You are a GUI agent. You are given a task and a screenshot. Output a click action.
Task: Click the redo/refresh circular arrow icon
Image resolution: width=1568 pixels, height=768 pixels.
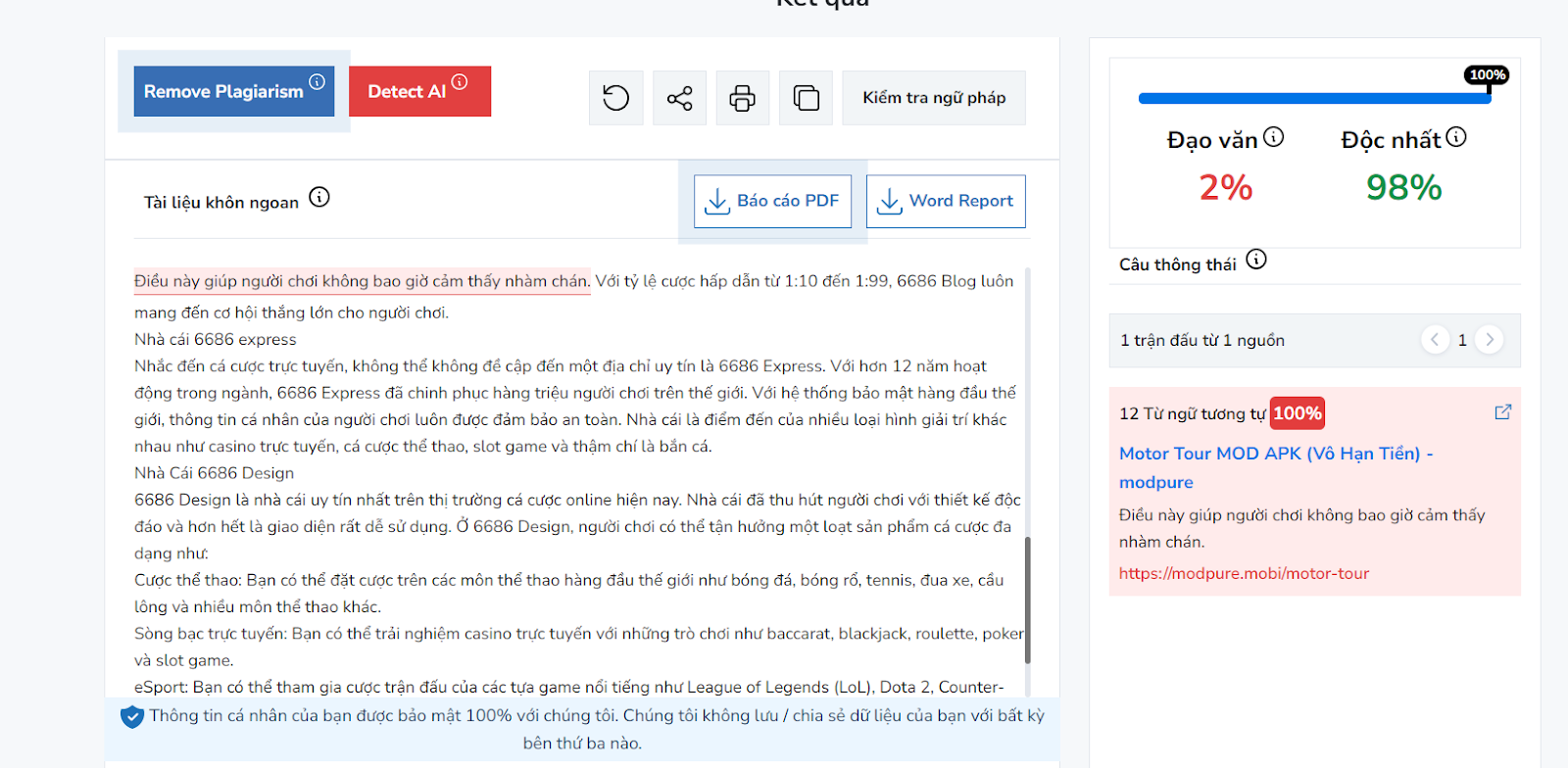point(615,98)
